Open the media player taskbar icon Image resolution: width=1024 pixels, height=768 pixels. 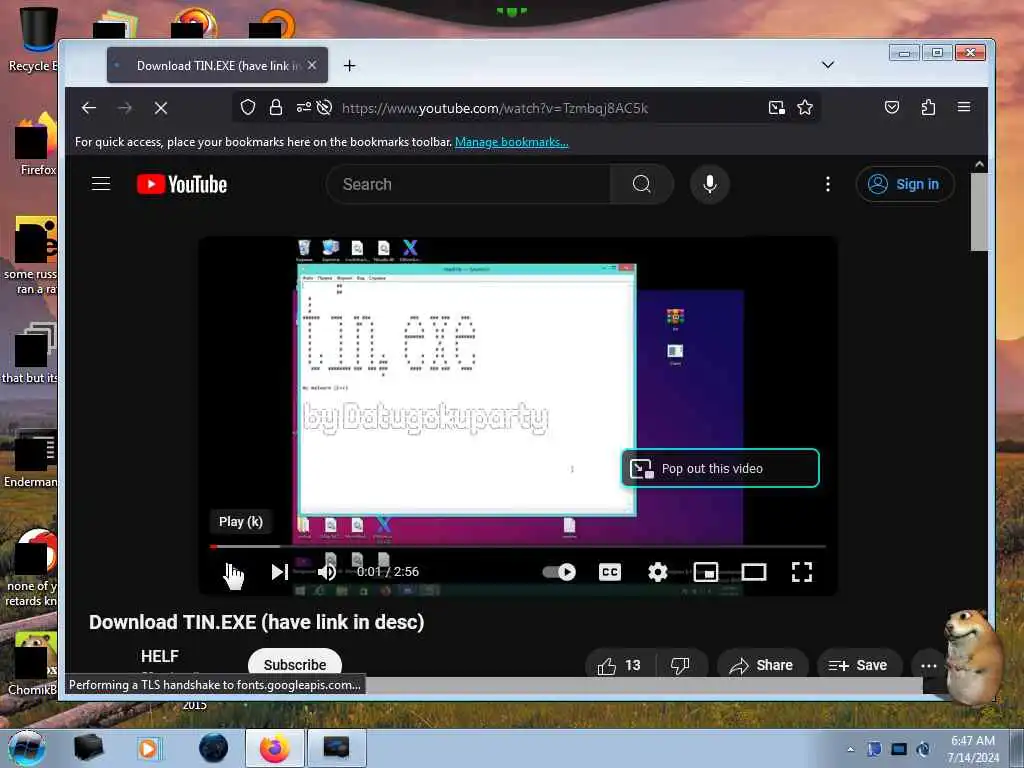tap(149, 748)
